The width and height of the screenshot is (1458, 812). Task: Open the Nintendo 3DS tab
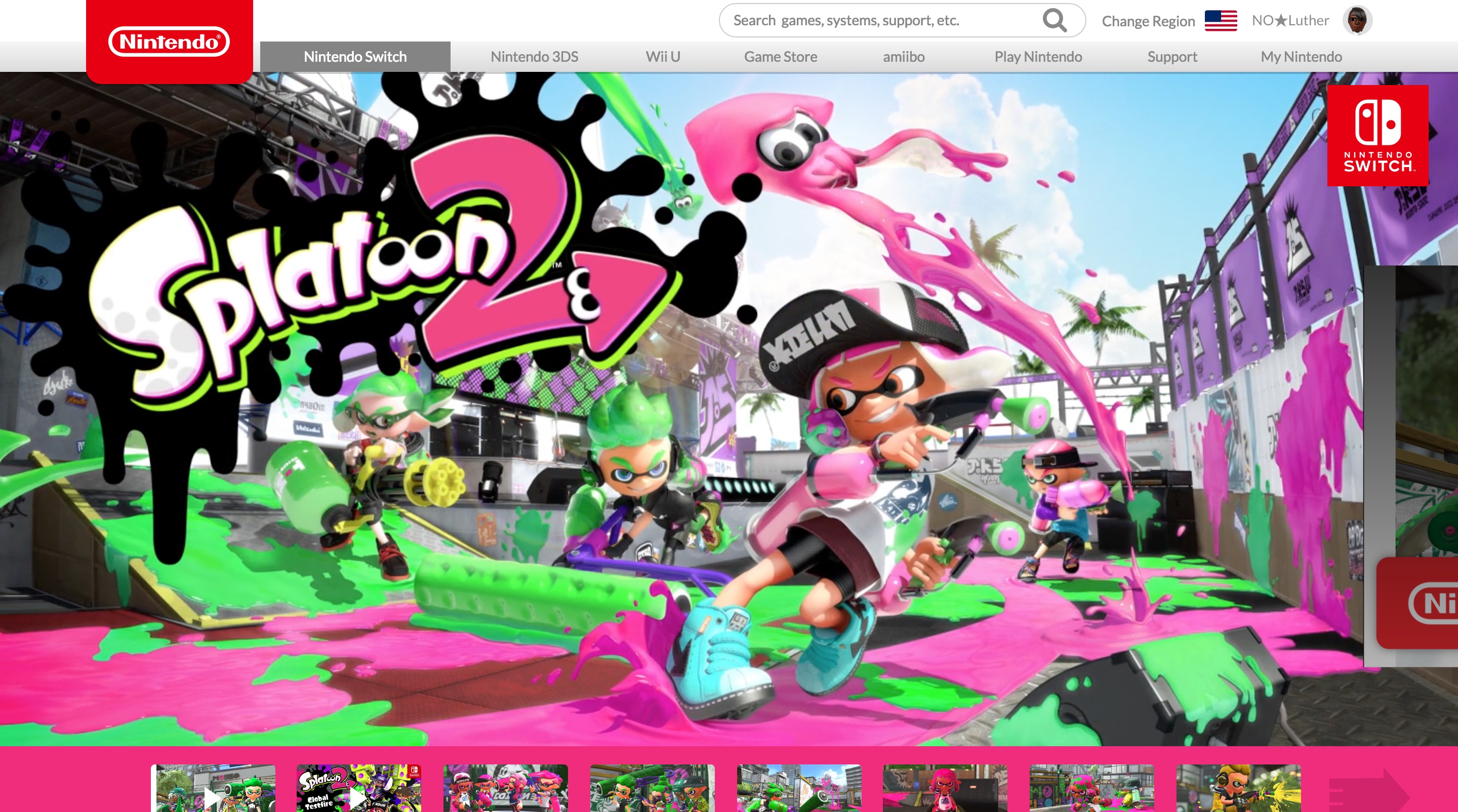tap(534, 57)
